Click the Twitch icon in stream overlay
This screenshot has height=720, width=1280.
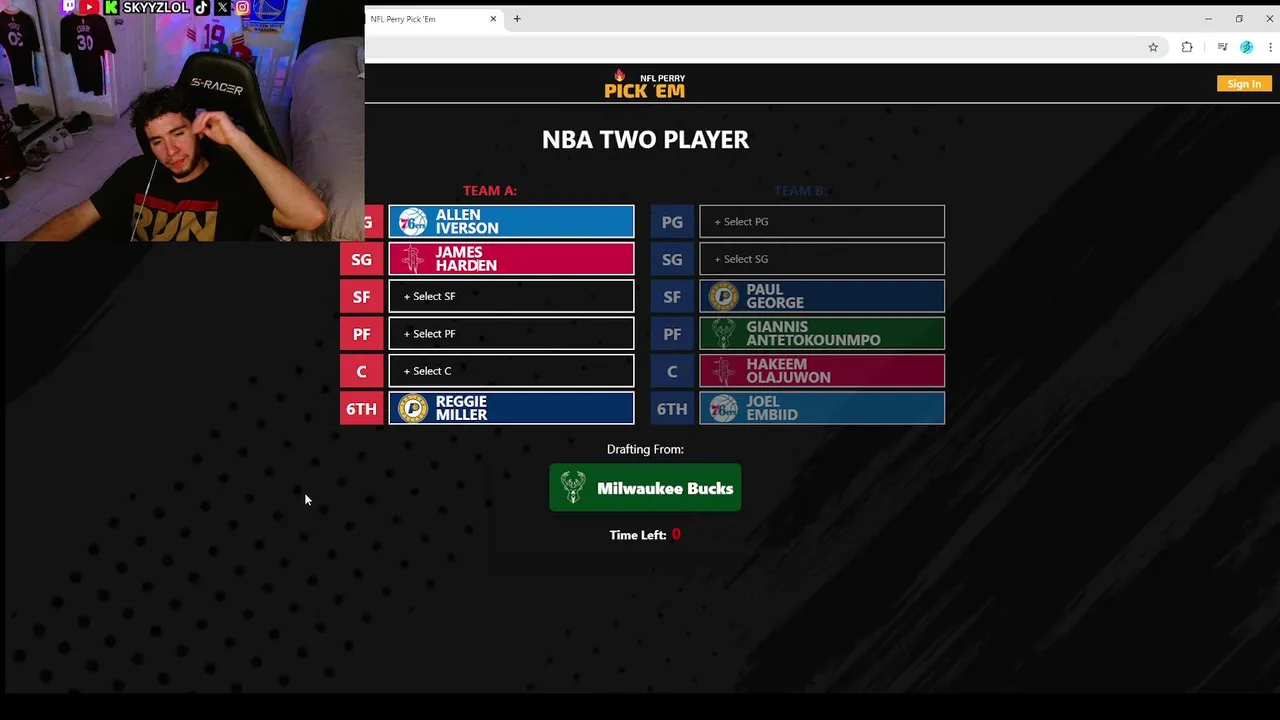point(69,7)
